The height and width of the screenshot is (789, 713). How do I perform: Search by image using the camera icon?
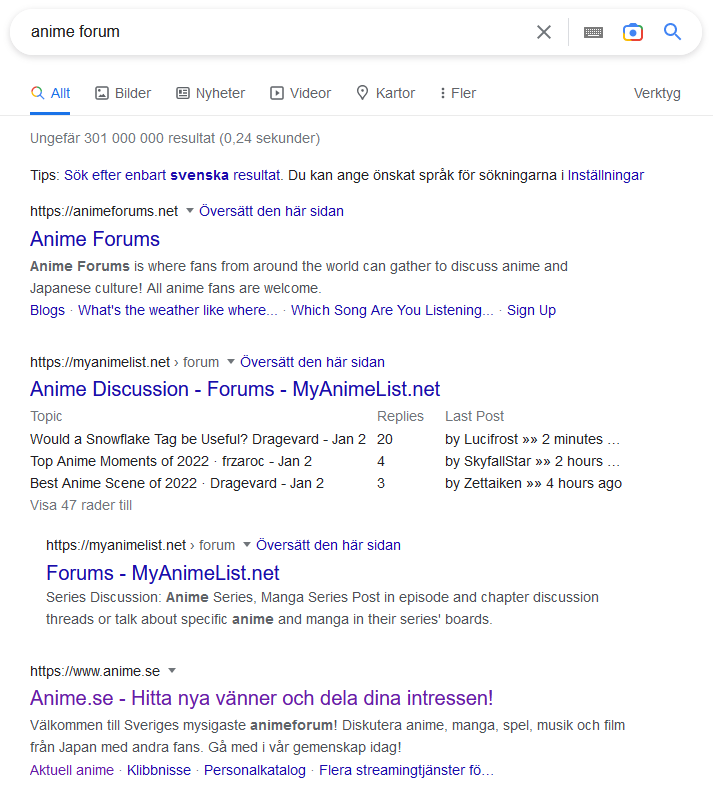[632, 32]
